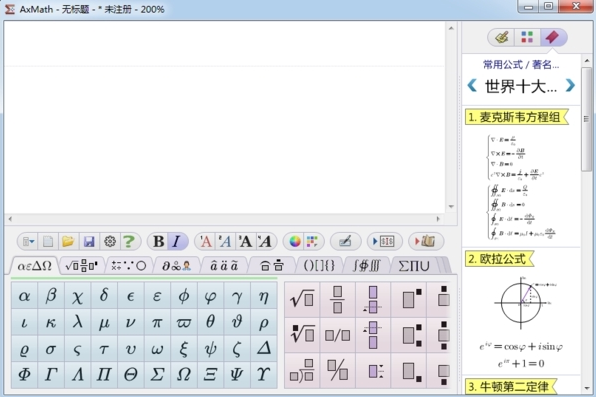This screenshot has height=397, width=596.
Task: Open settings via the gear icon
Action: click(110, 241)
